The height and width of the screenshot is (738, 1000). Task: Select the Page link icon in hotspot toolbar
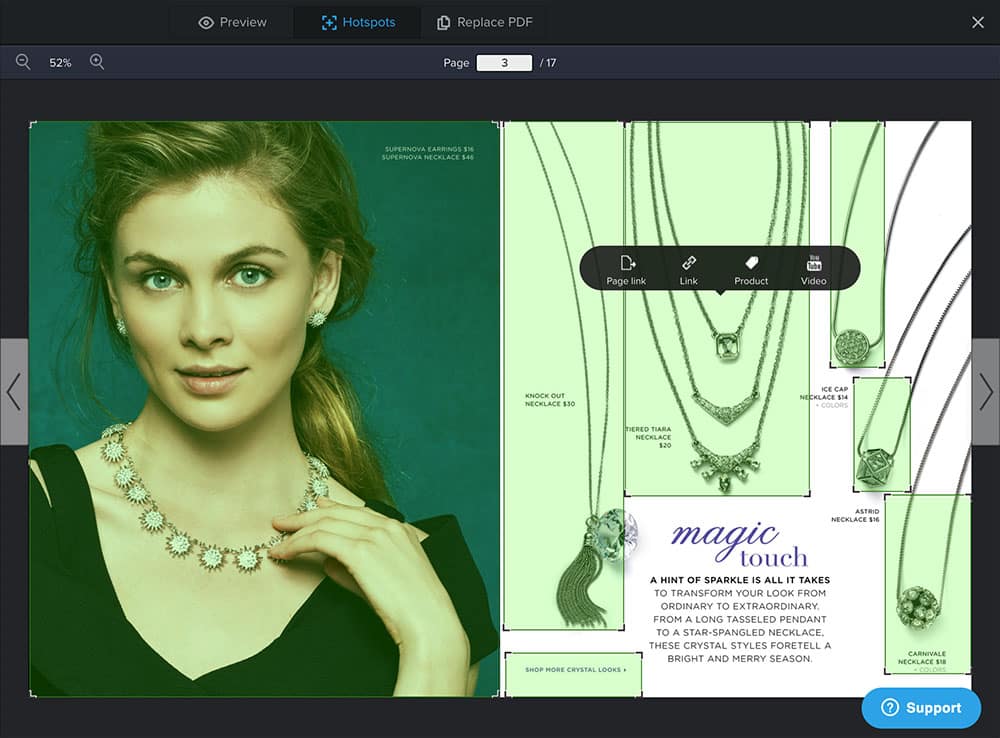pos(626,262)
